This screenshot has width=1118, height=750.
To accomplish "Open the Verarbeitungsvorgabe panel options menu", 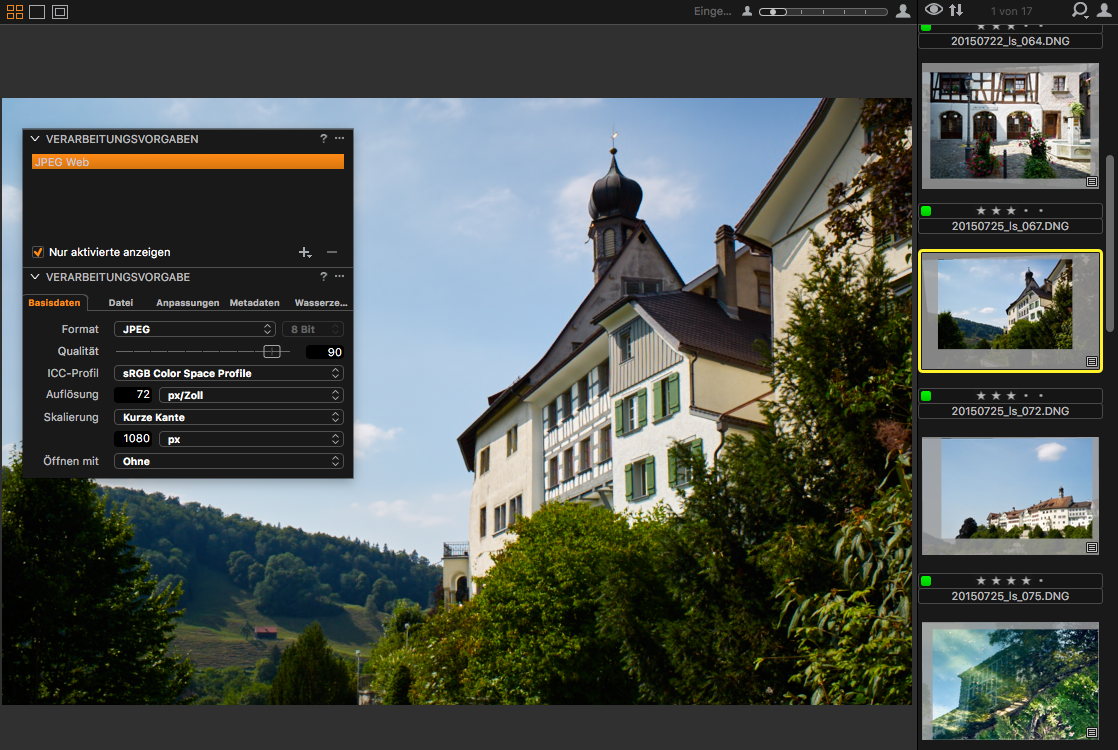I will point(339,276).
